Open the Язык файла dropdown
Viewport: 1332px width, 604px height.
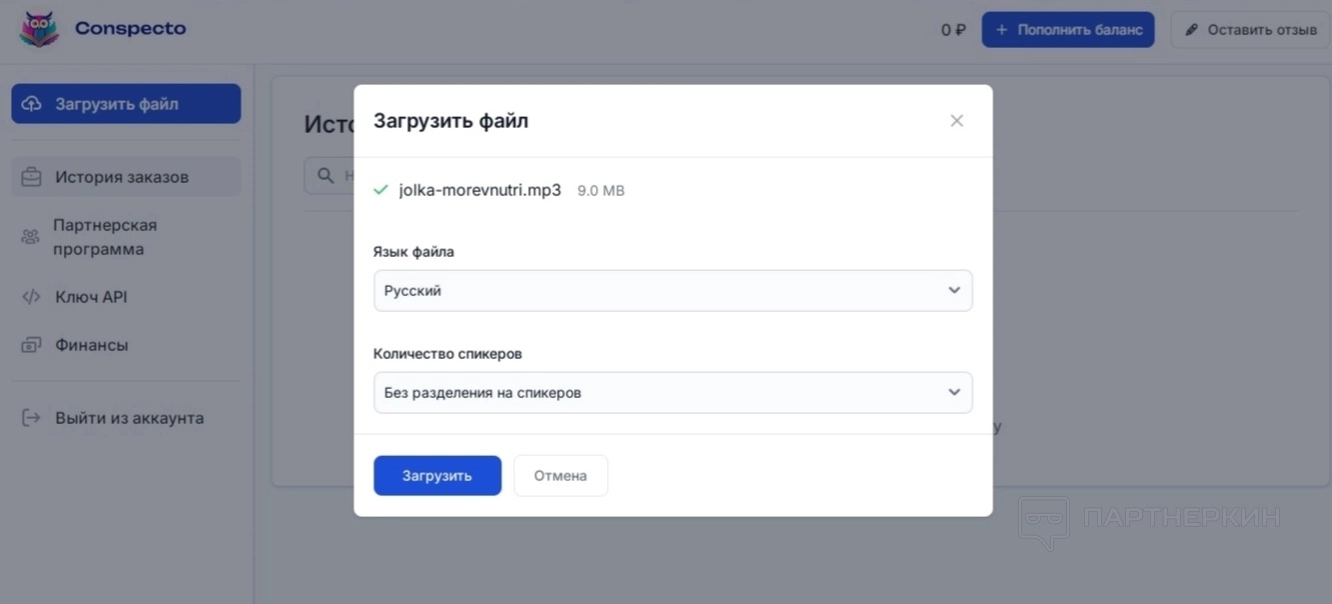point(672,291)
